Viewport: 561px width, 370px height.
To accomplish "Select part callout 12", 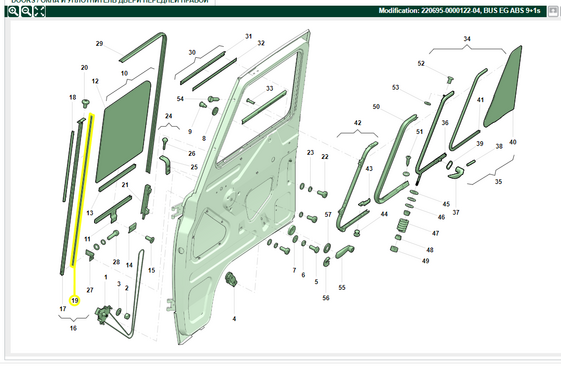I will (x=95, y=81).
